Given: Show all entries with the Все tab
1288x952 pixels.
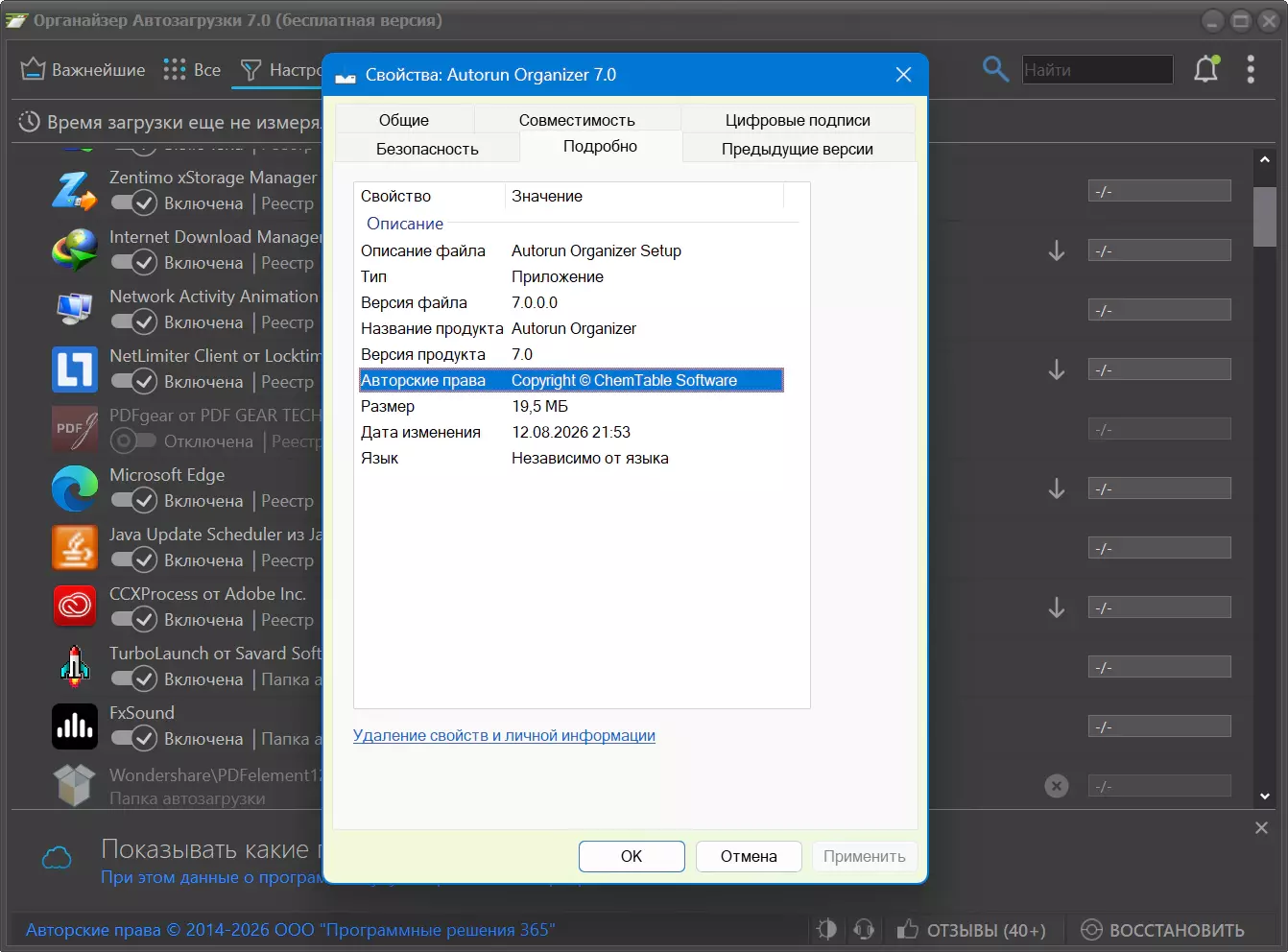Looking at the screenshot, I should click(192, 69).
